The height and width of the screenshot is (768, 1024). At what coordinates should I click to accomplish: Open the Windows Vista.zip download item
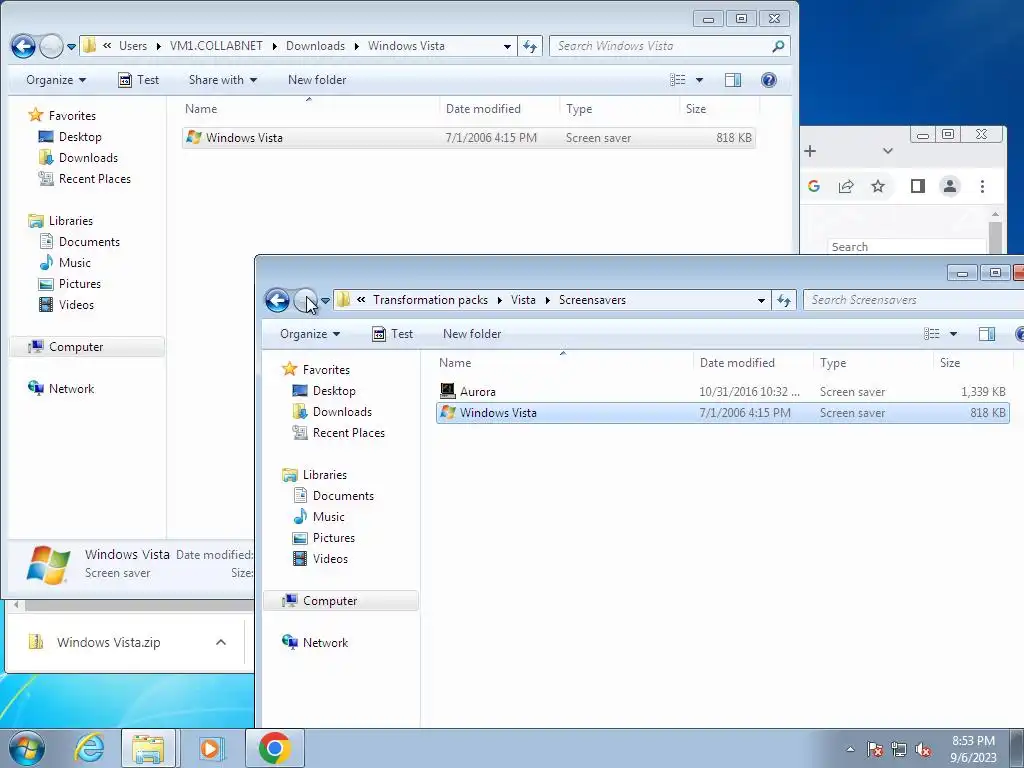tap(108, 643)
